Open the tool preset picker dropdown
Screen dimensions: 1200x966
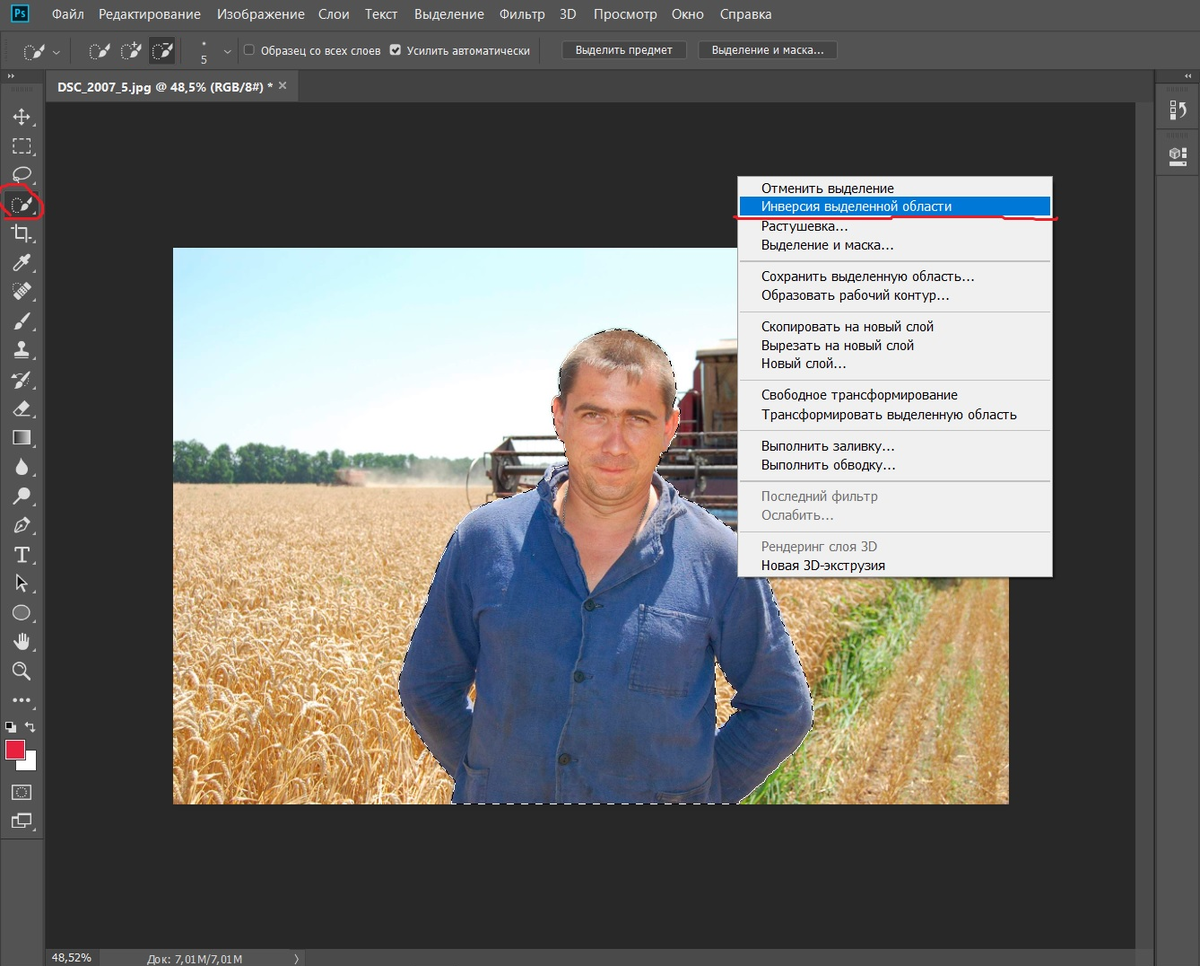(55, 51)
